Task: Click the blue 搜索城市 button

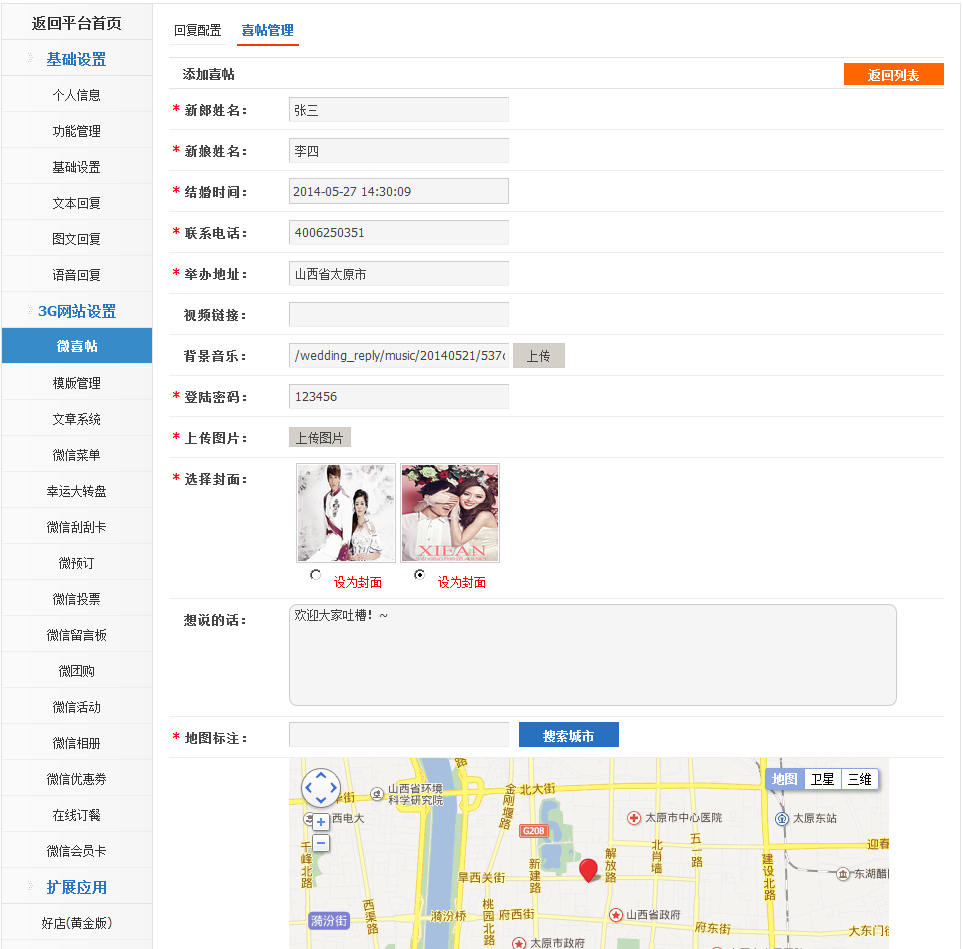Action: point(569,735)
